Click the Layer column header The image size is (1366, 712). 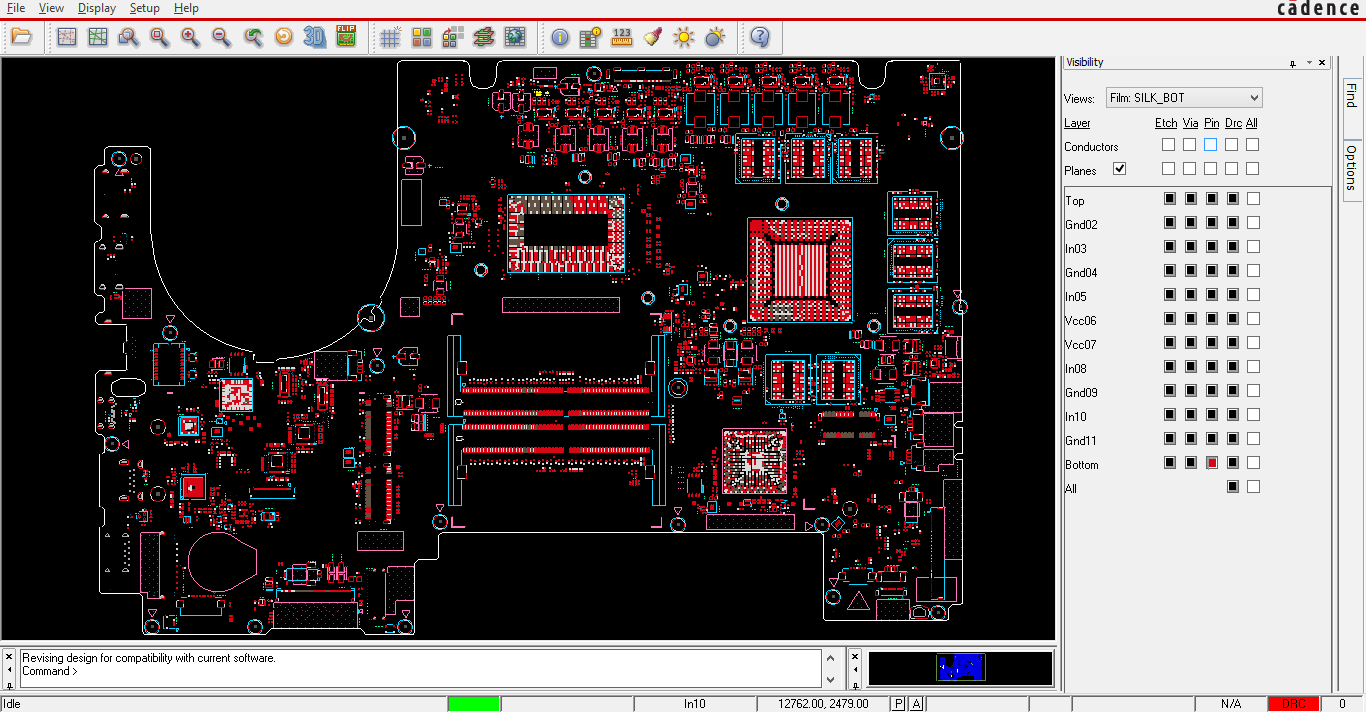pos(1077,123)
